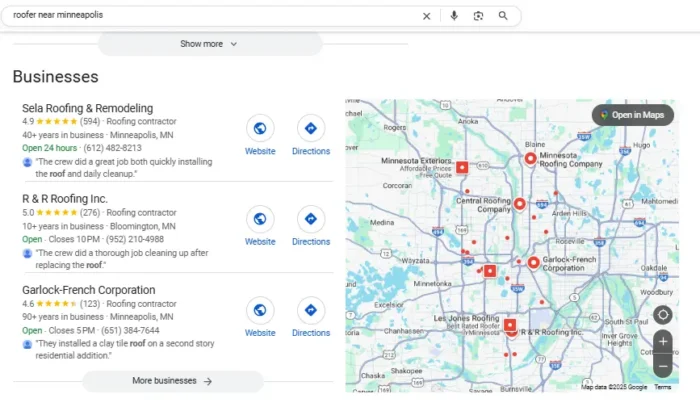This screenshot has width=700, height=407.
Task: Get directions to Garlock-French Corporation
Action: (x=311, y=311)
